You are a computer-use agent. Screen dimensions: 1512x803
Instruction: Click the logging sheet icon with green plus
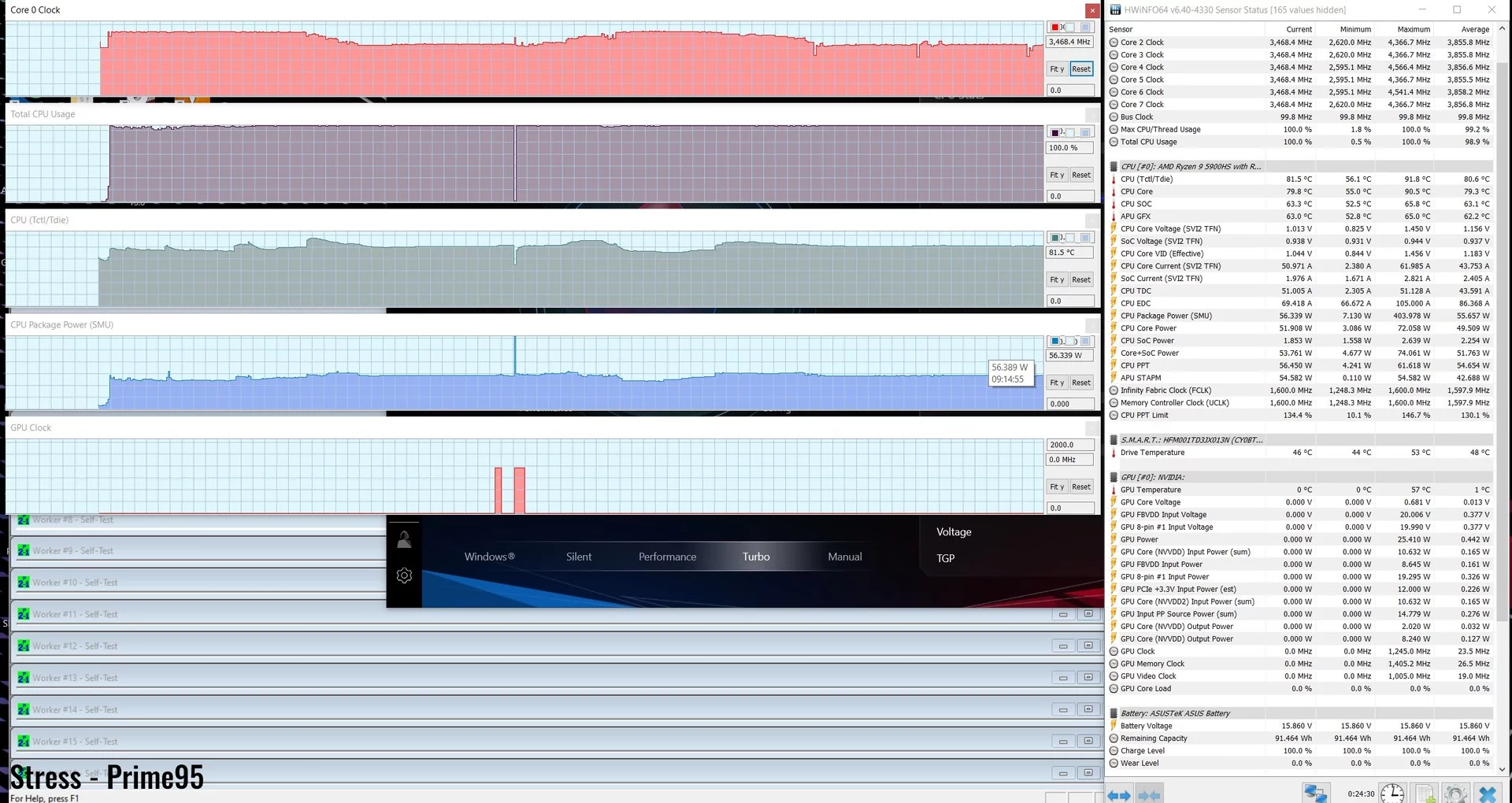(x=1425, y=794)
